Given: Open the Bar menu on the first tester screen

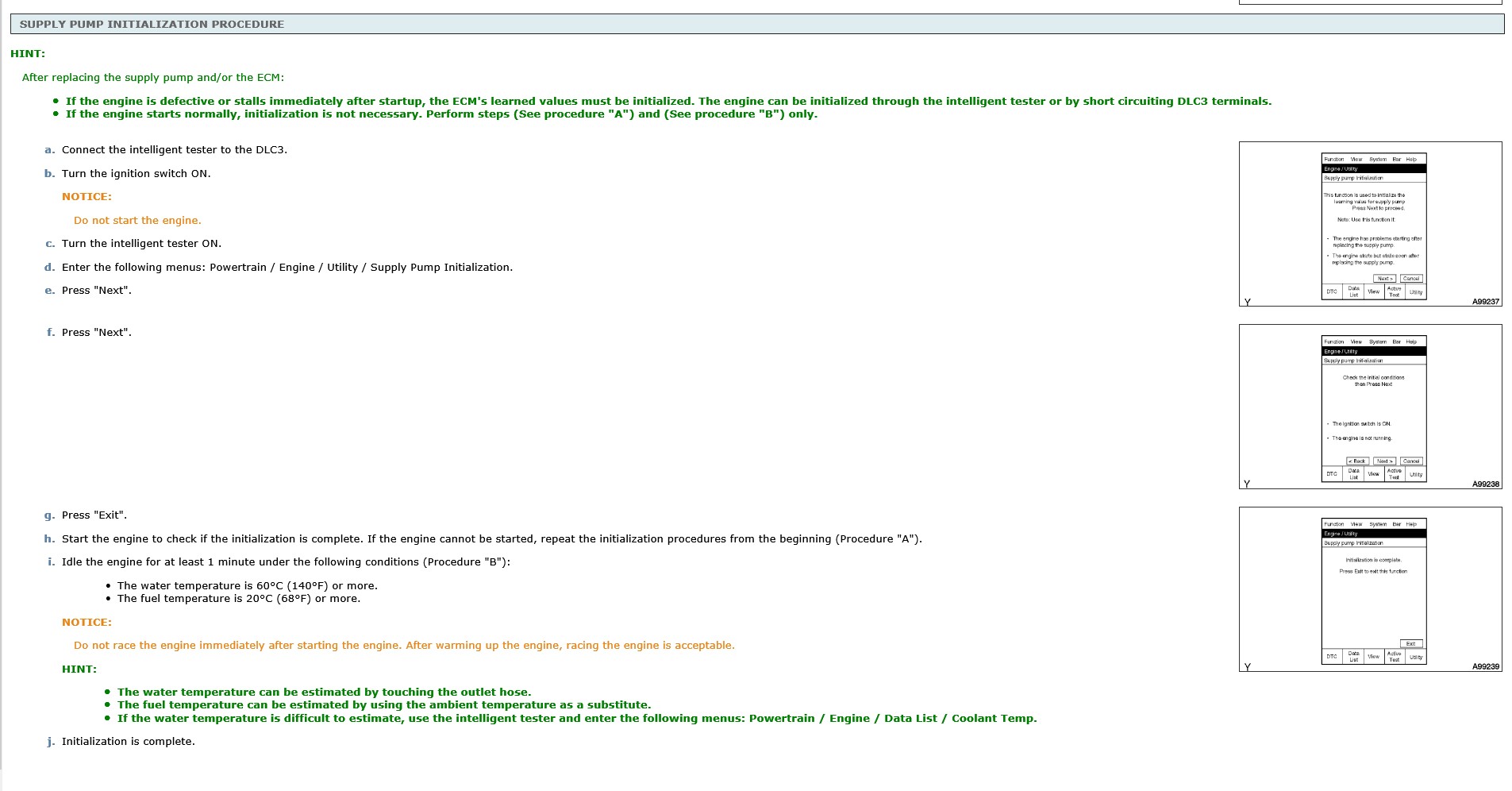Looking at the screenshot, I should (1396, 159).
